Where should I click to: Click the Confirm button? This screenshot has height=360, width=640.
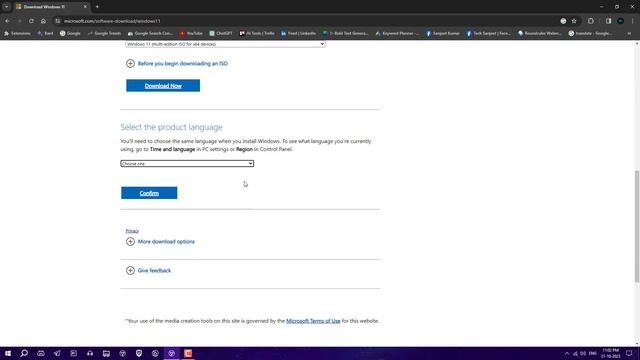(149, 193)
